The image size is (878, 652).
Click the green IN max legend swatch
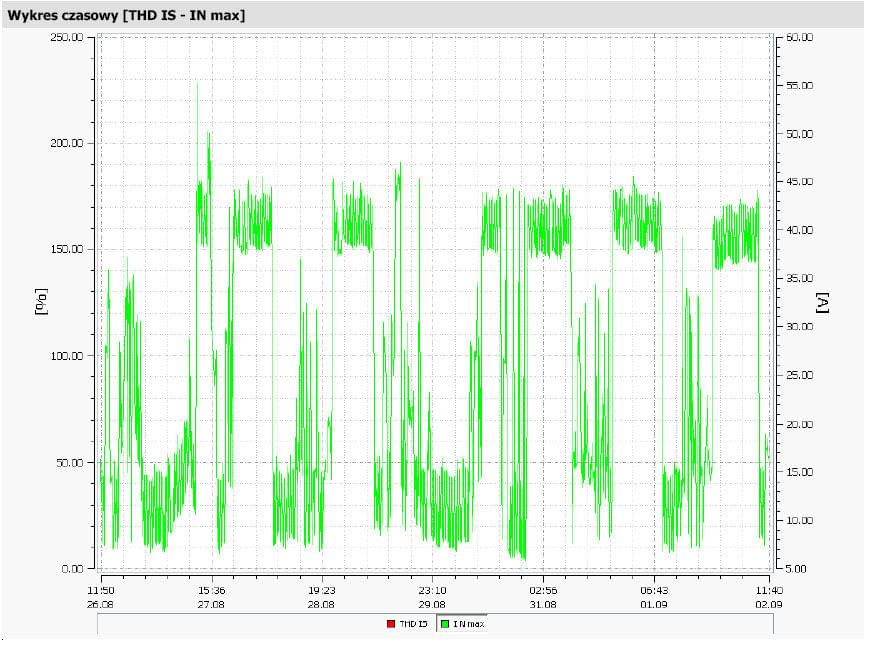coord(444,624)
